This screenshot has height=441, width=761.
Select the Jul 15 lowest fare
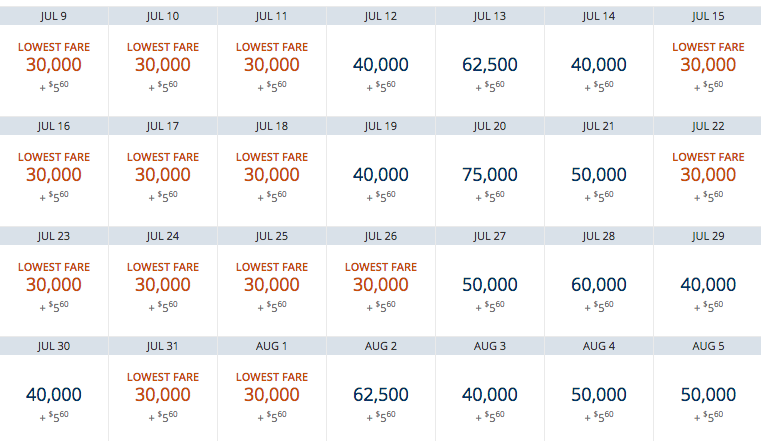click(x=708, y=64)
